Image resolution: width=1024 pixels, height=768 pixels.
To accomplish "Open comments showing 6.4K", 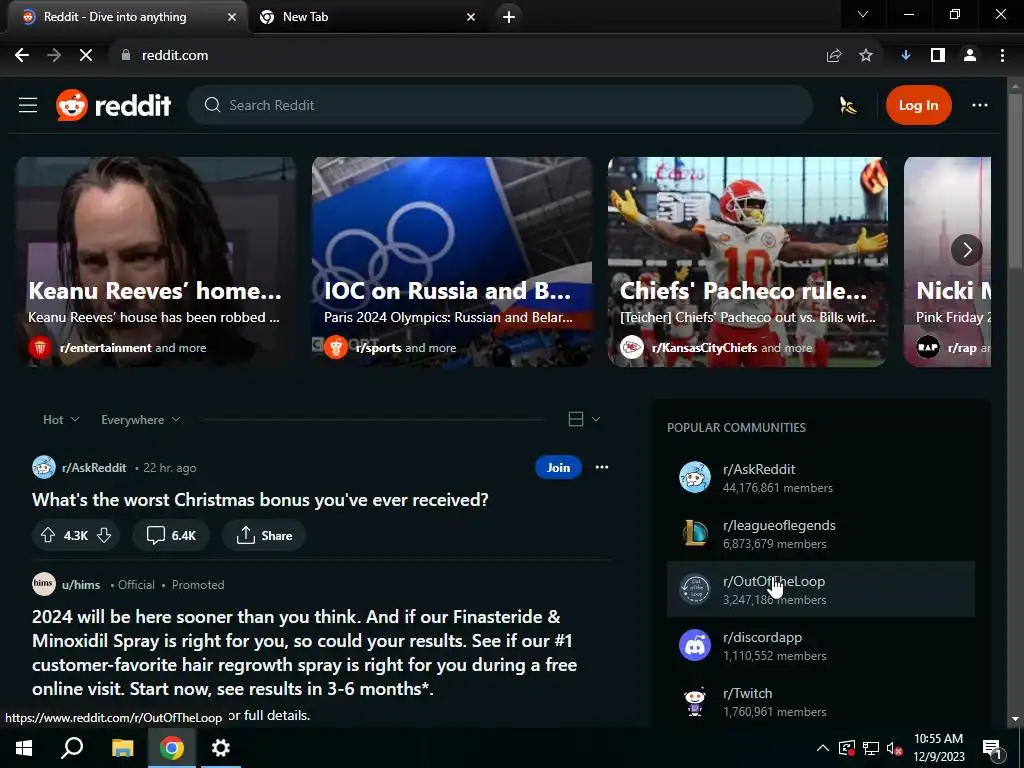I will coord(171,536).
